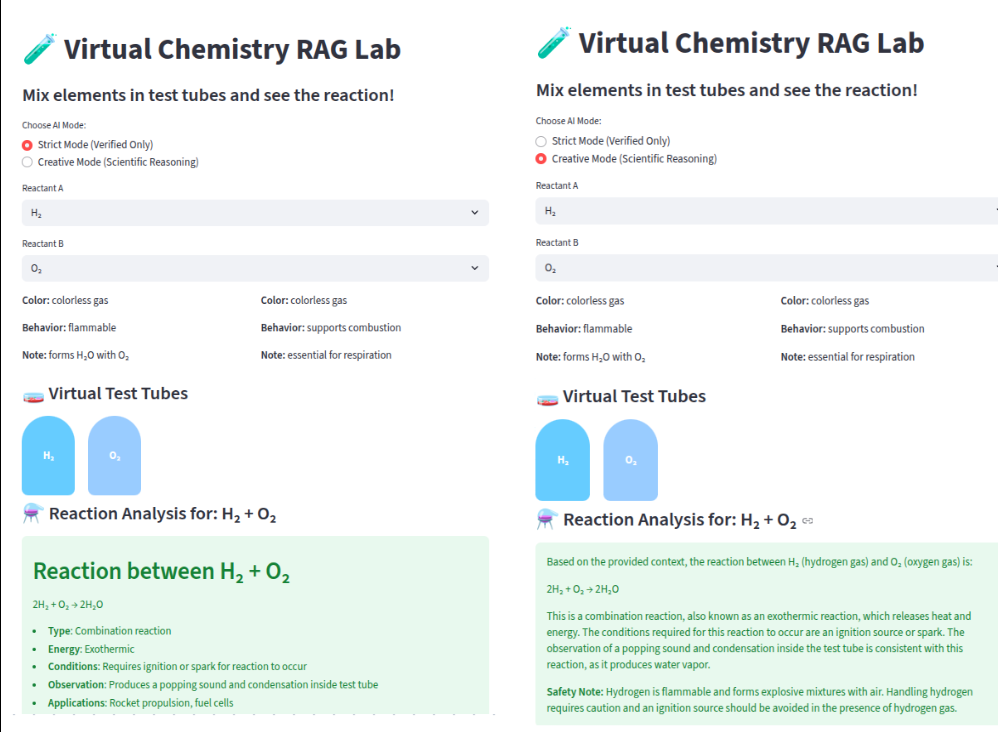Click the O₂ test tube in right panel
Image resolution: width=998 pixels, height=732 pixels.
click(630, 460)
